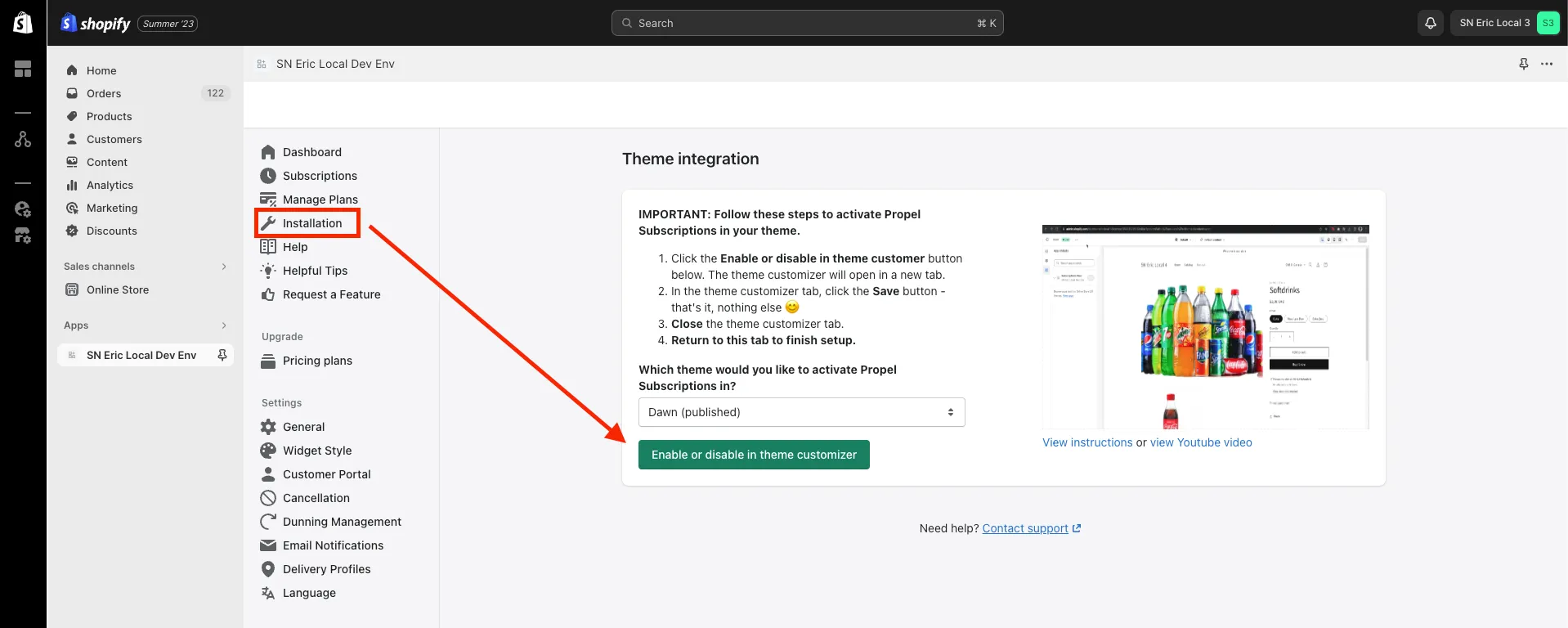Open the notifications bell
Screen dimensions: 1568x628
[1430, 23]
